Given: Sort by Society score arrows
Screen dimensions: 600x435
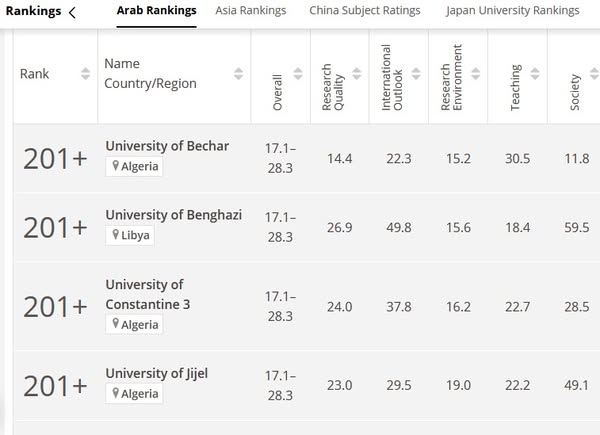Looking at the screenshot, I should (594, 73).
